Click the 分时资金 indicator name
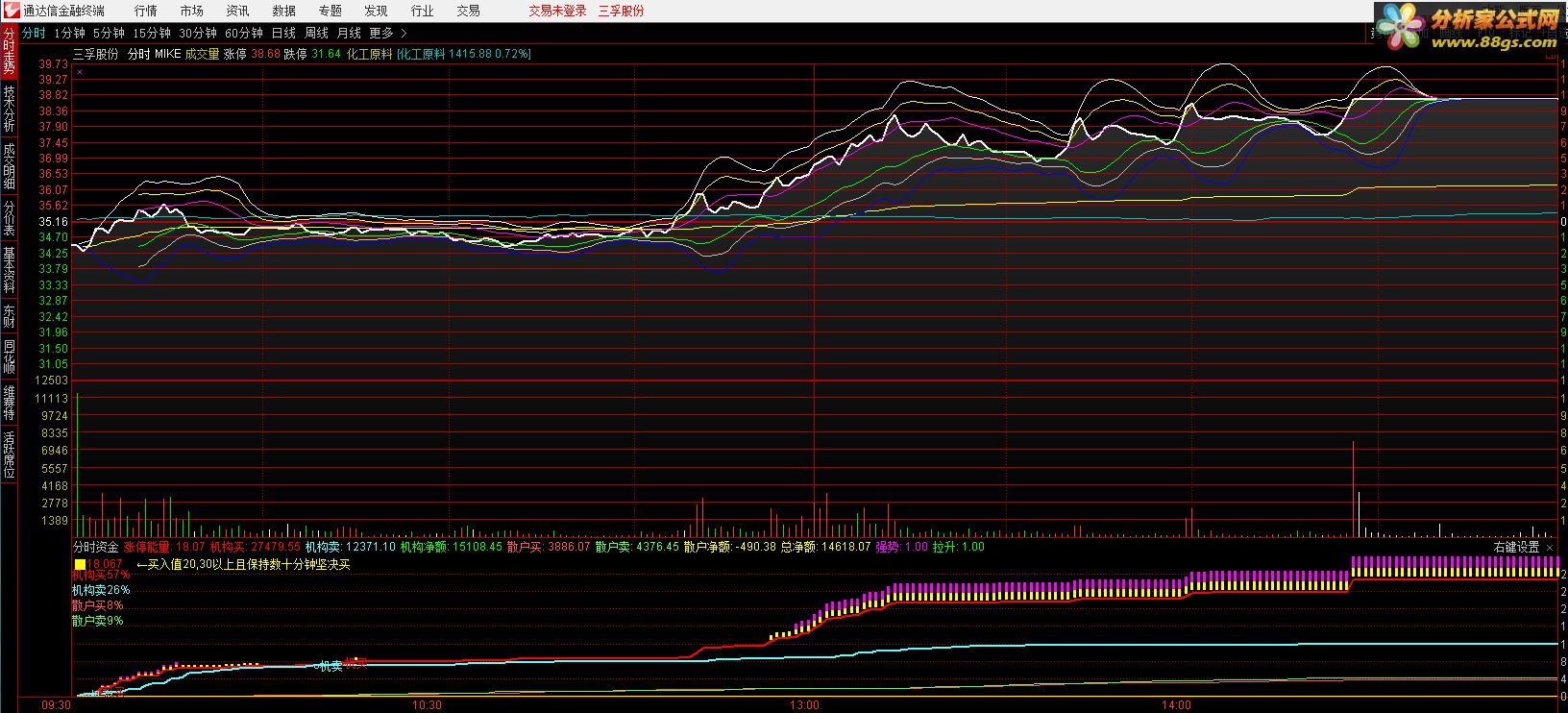Screen dimensions: 1568x713 click(x=96, y=547)
